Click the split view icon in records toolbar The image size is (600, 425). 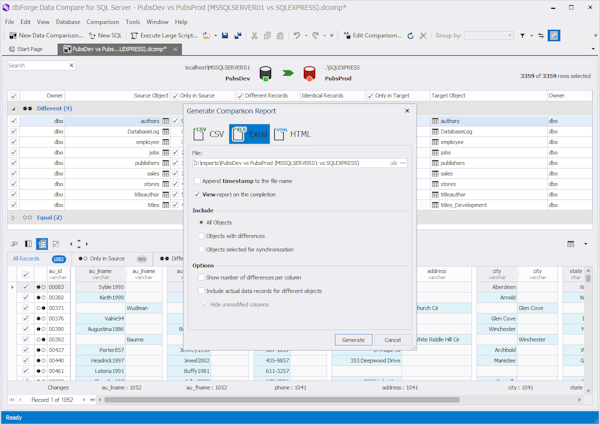pyautogui.click(x=28, y=244)
